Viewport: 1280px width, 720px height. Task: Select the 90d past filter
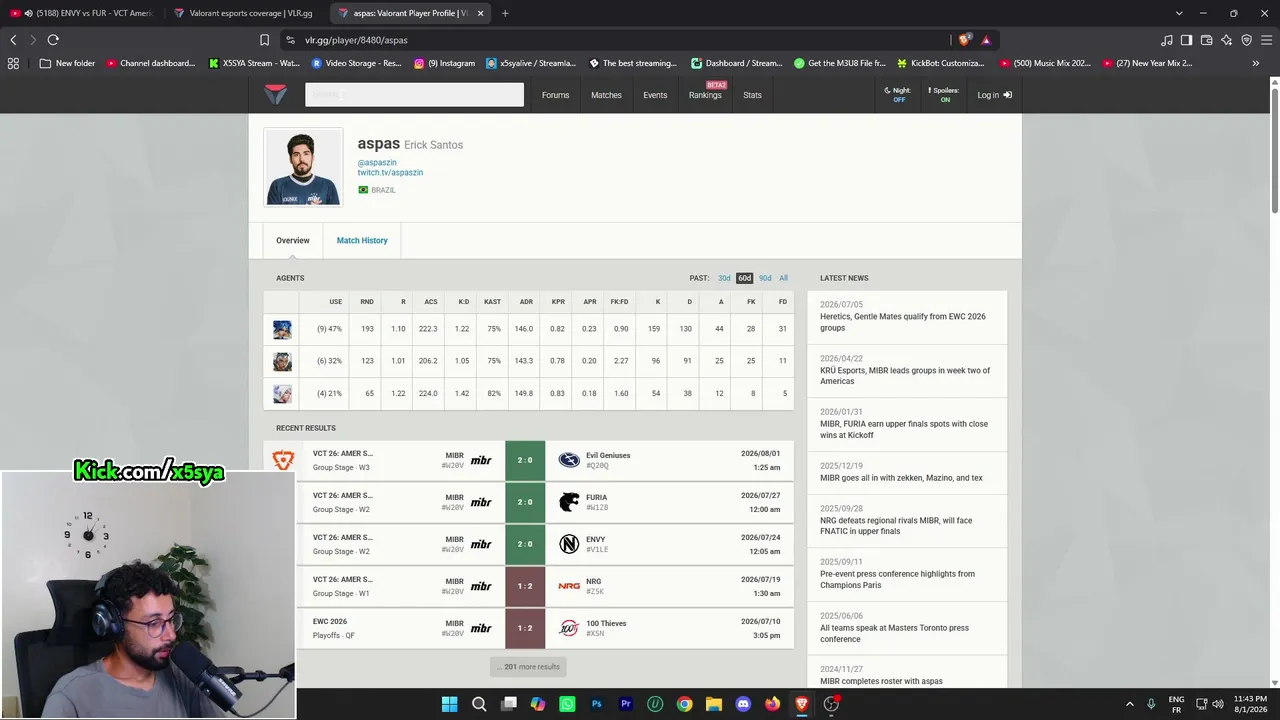765,278
